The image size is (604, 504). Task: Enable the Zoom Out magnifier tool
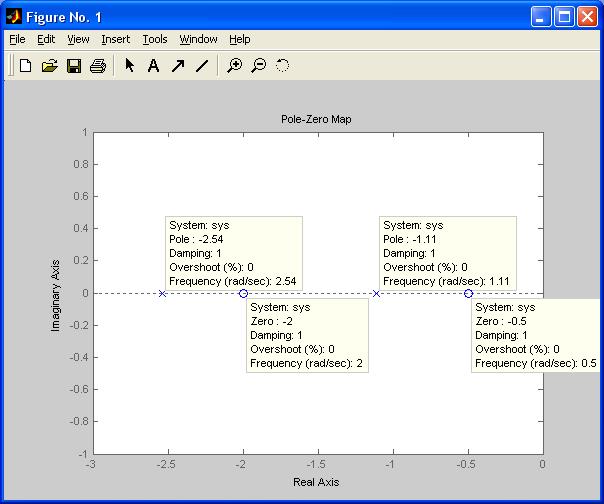click(x=258, y=66)
